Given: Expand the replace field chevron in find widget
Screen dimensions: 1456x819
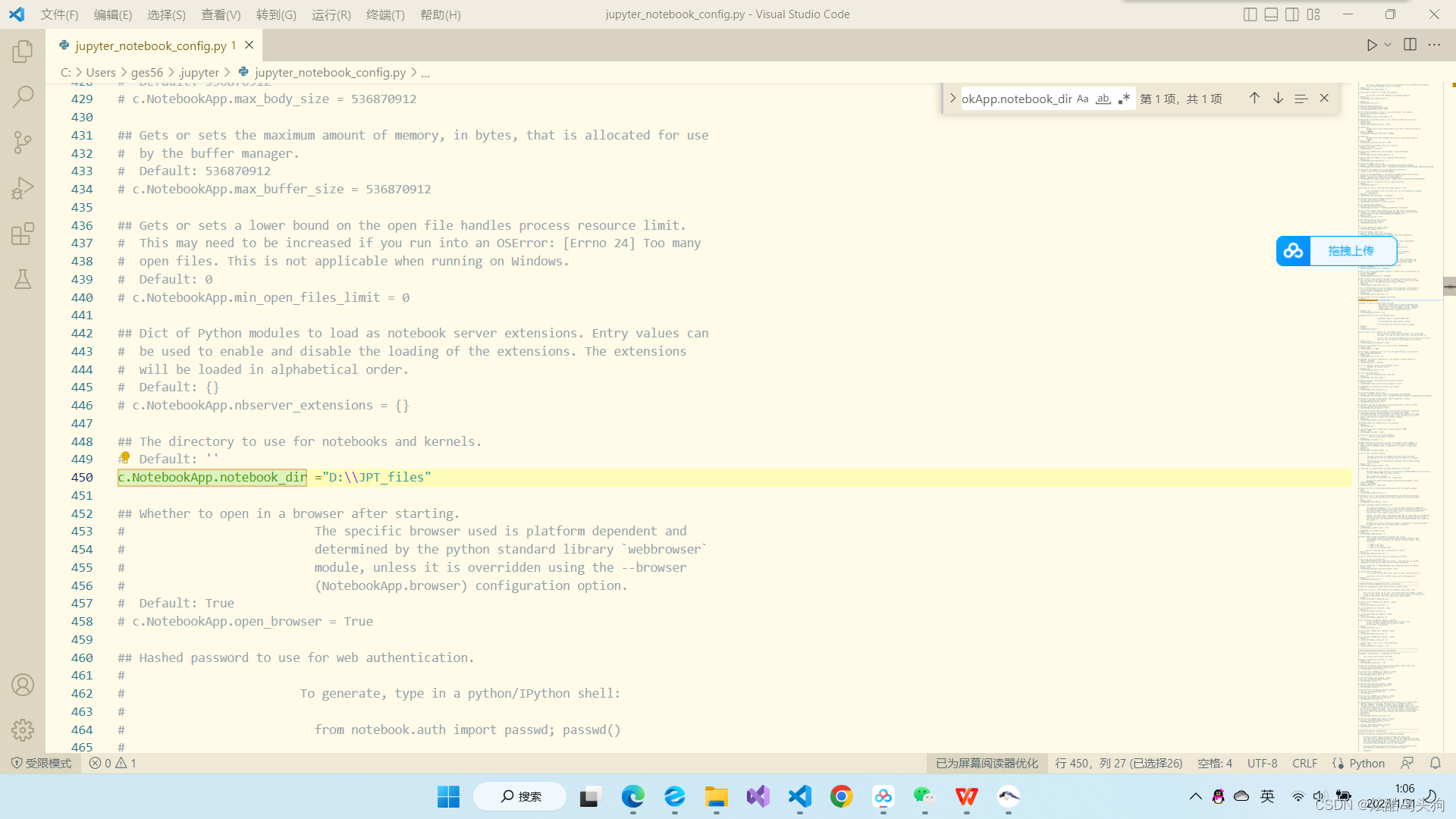Looking at the screenshot, I should pyautogui.click(x=952, y=99).
